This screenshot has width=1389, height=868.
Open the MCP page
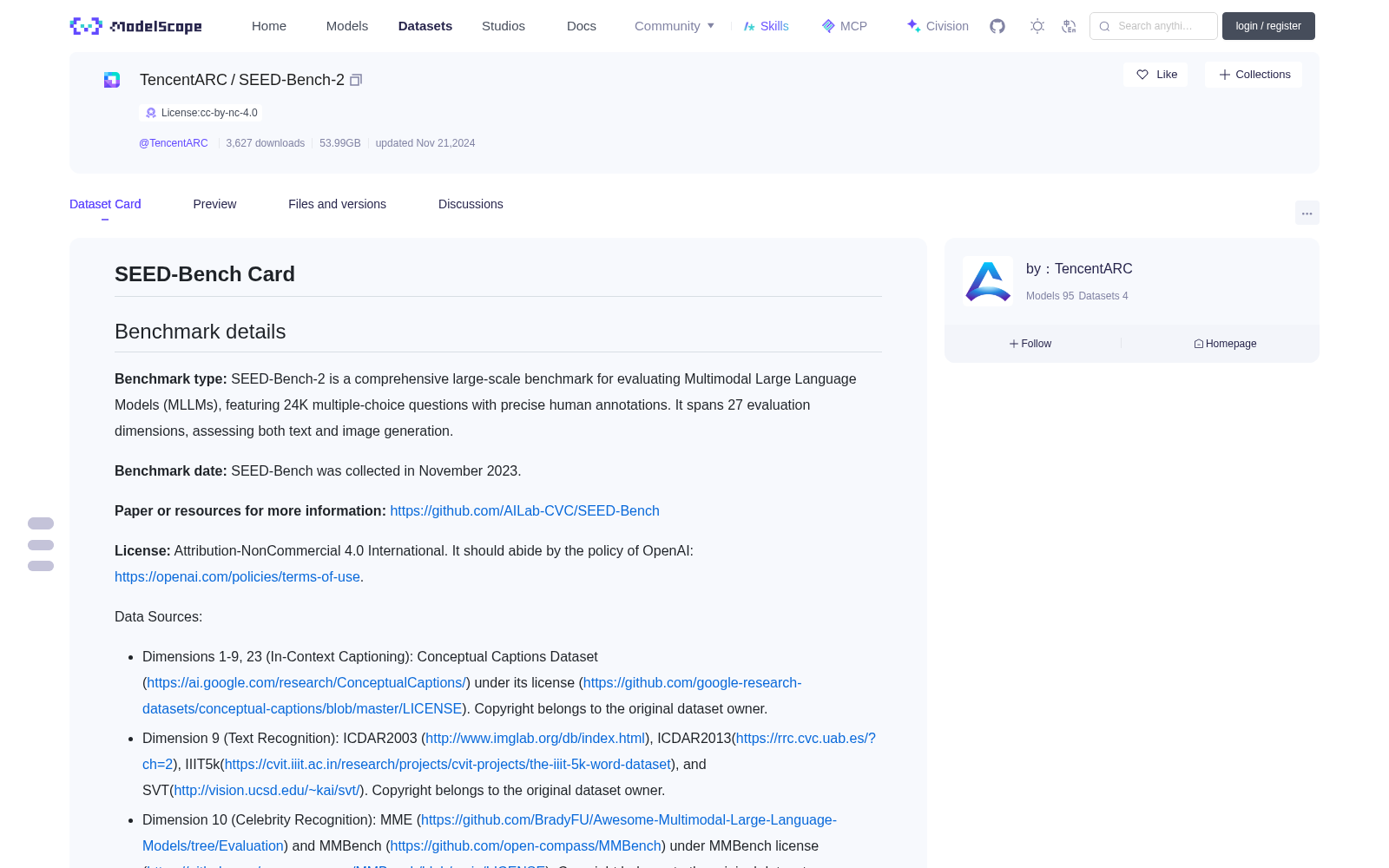(x=845, y=26)
